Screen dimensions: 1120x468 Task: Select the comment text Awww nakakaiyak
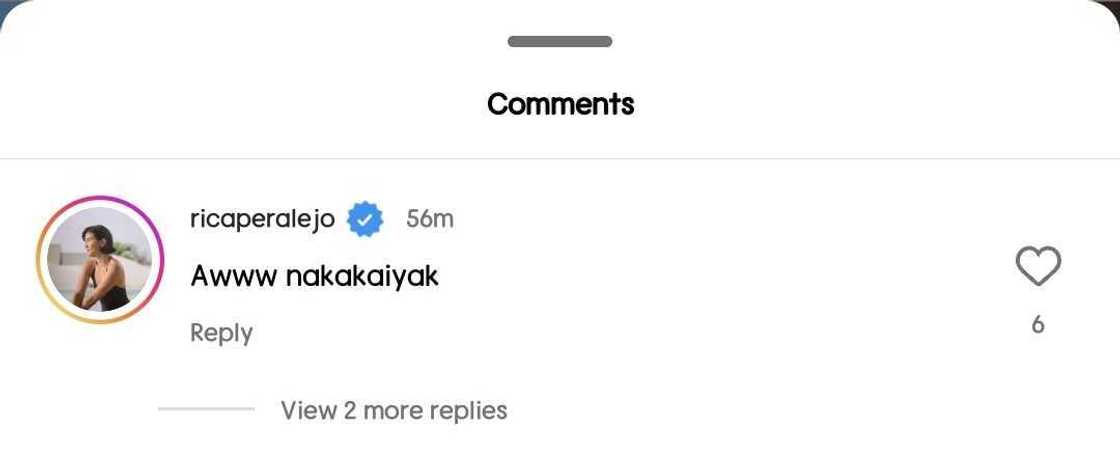click(x=314, y=275)
